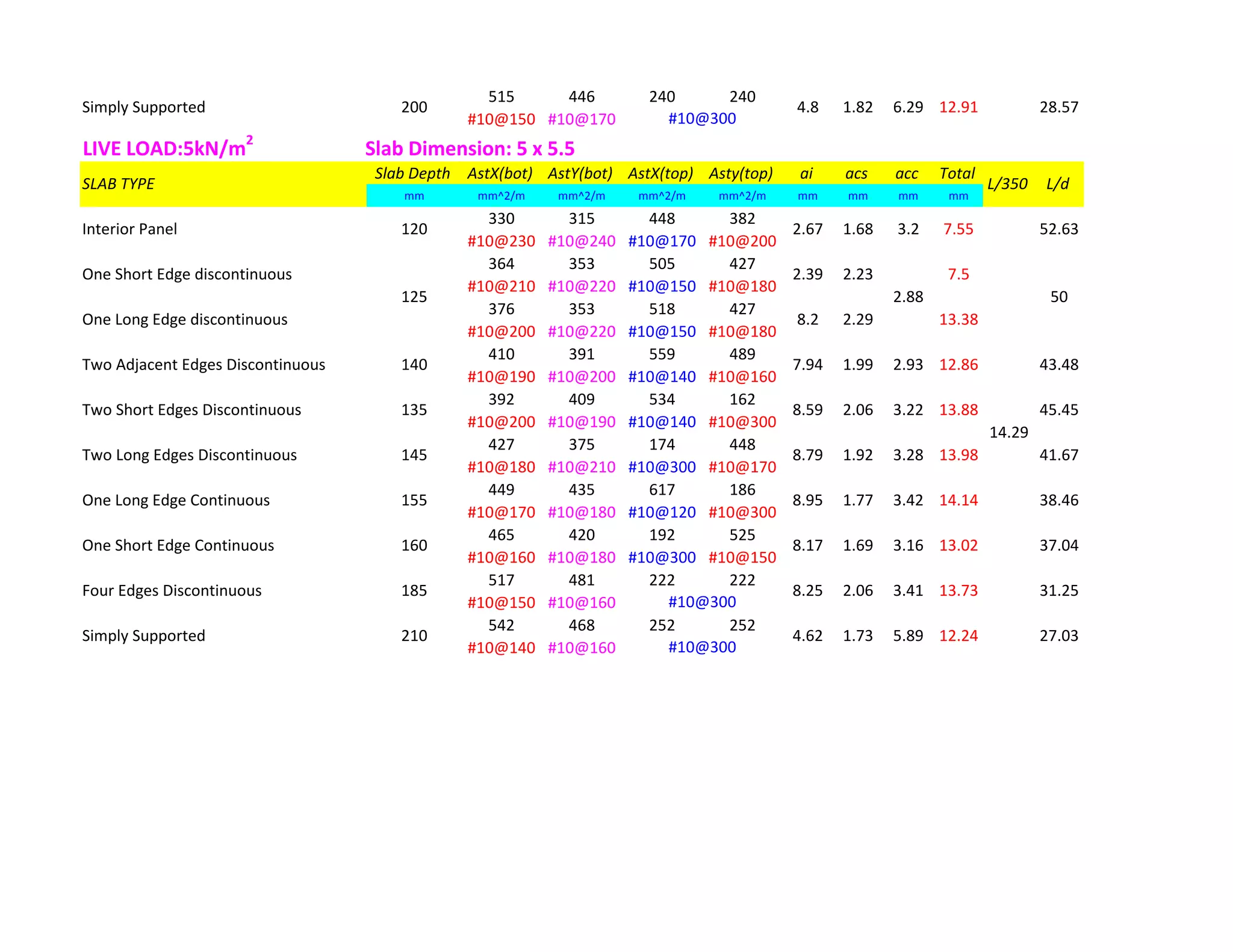
Task: Select the Interior Panel row label
Action: pyautogui.click(x=129, y=229)
